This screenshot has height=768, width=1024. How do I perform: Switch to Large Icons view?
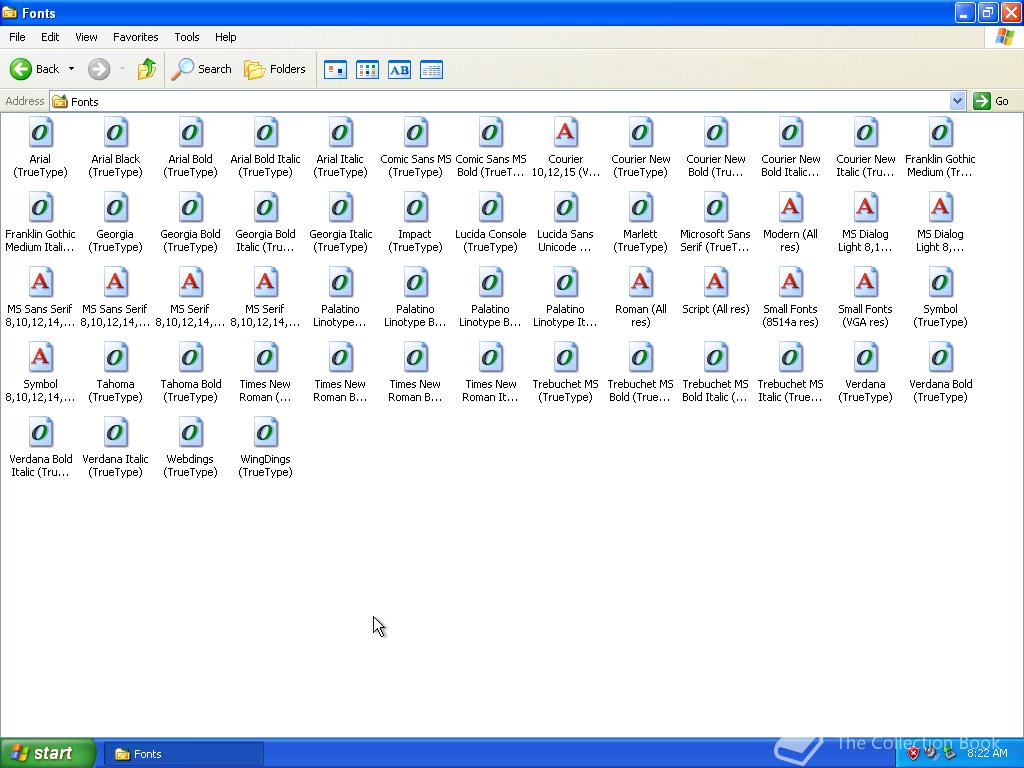tap(335, 69)
